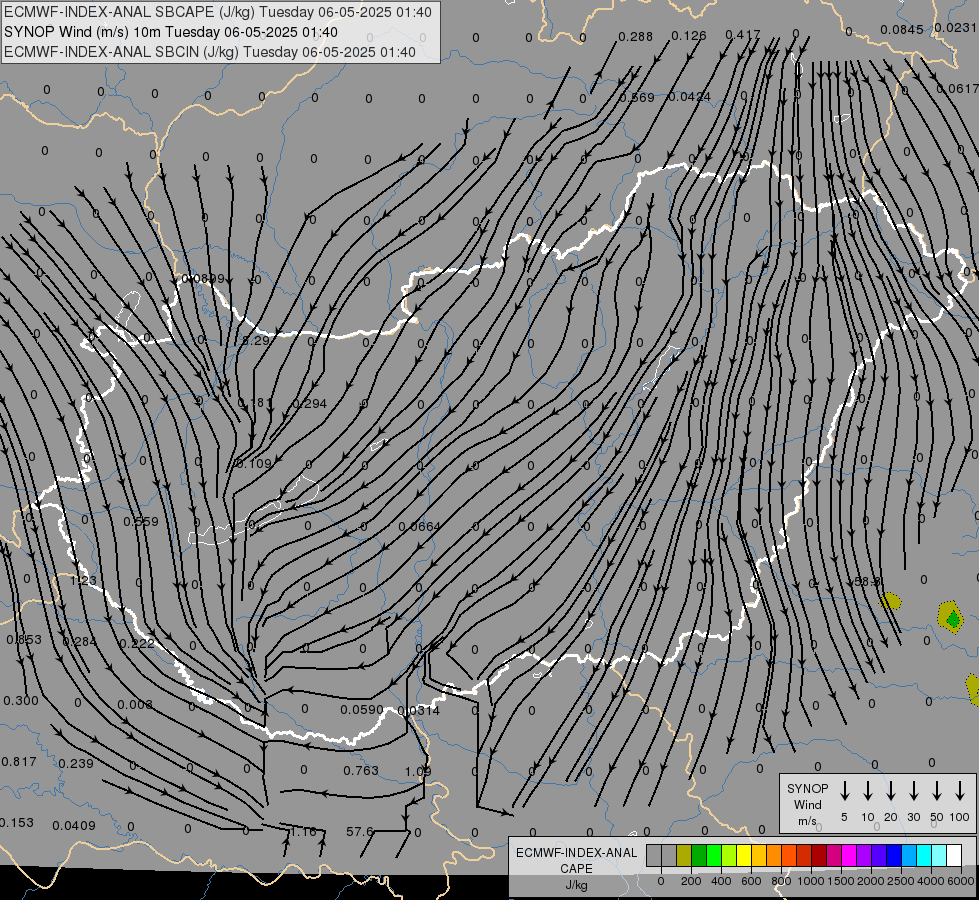Screen dimensions: 979x900
Task: Click the 30 m/s wind arrow in legend
Action: point(913,791)
